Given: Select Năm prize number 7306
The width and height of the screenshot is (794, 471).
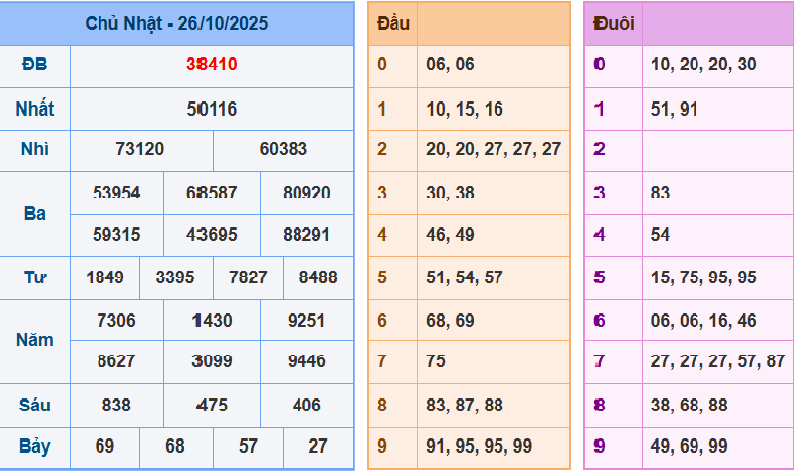Looking at the screenshot, I should 116,320.
